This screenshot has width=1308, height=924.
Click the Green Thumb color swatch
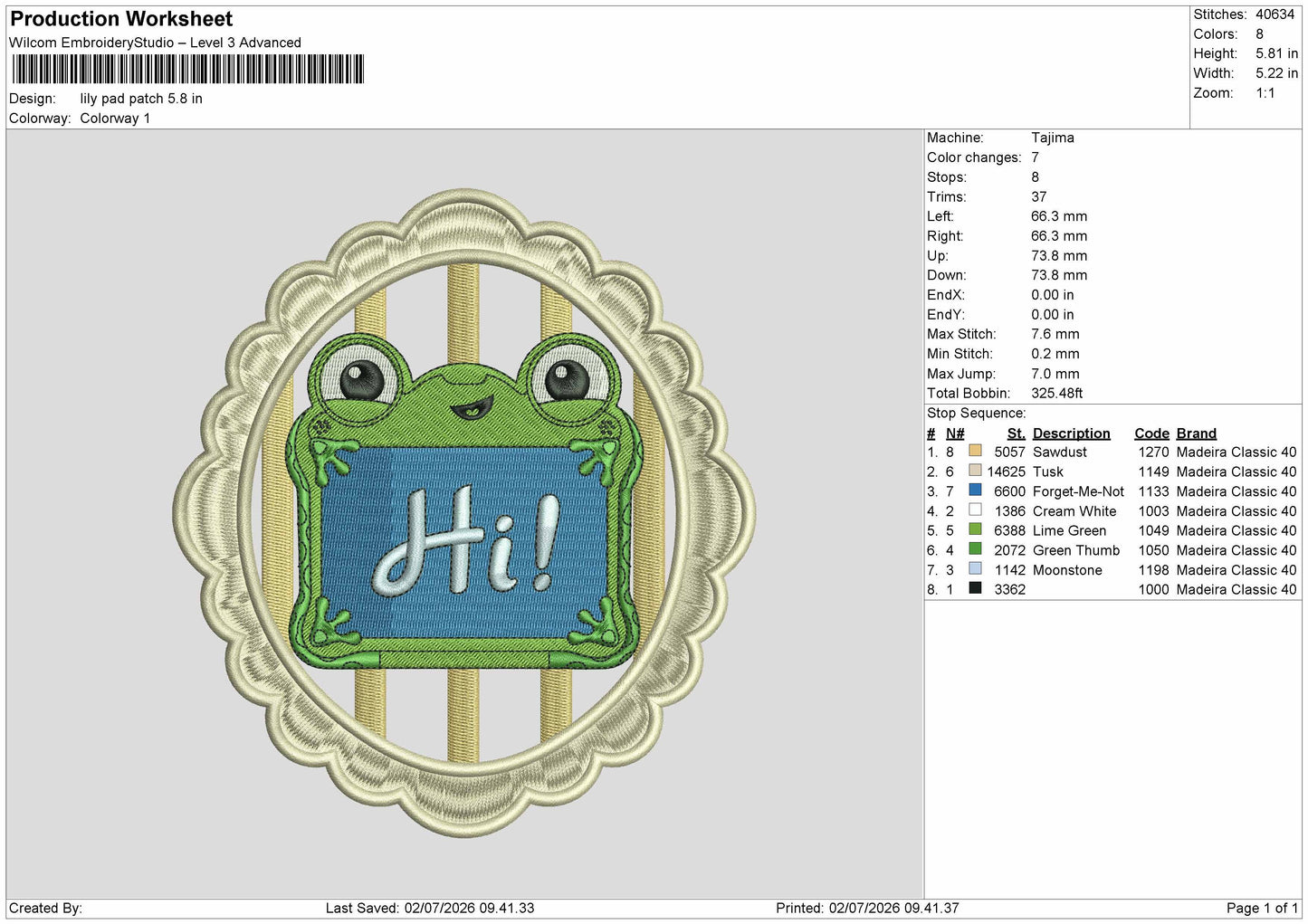(x=975, y=549)
